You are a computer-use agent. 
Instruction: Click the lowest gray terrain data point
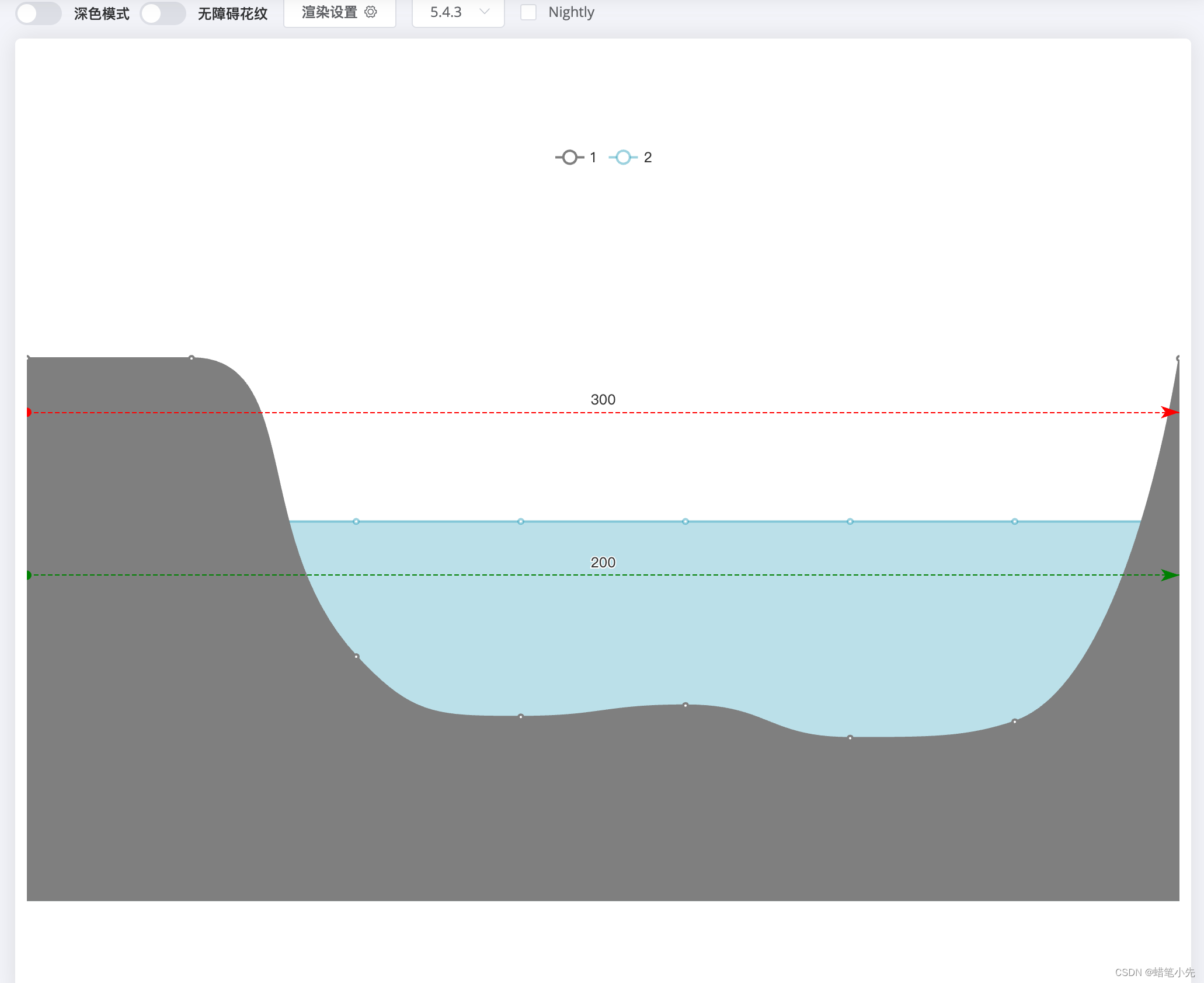(x=850, y=738)
